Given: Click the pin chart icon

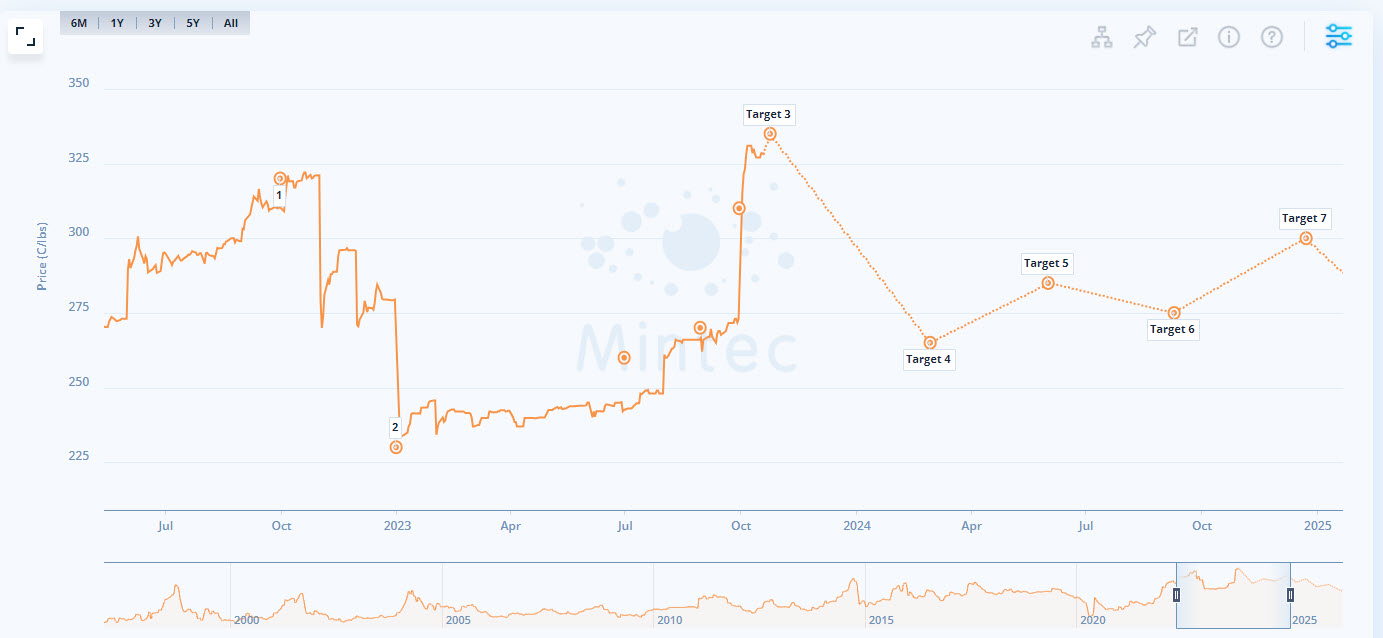Looking at the screenshot, I should tap(1144, 38).
